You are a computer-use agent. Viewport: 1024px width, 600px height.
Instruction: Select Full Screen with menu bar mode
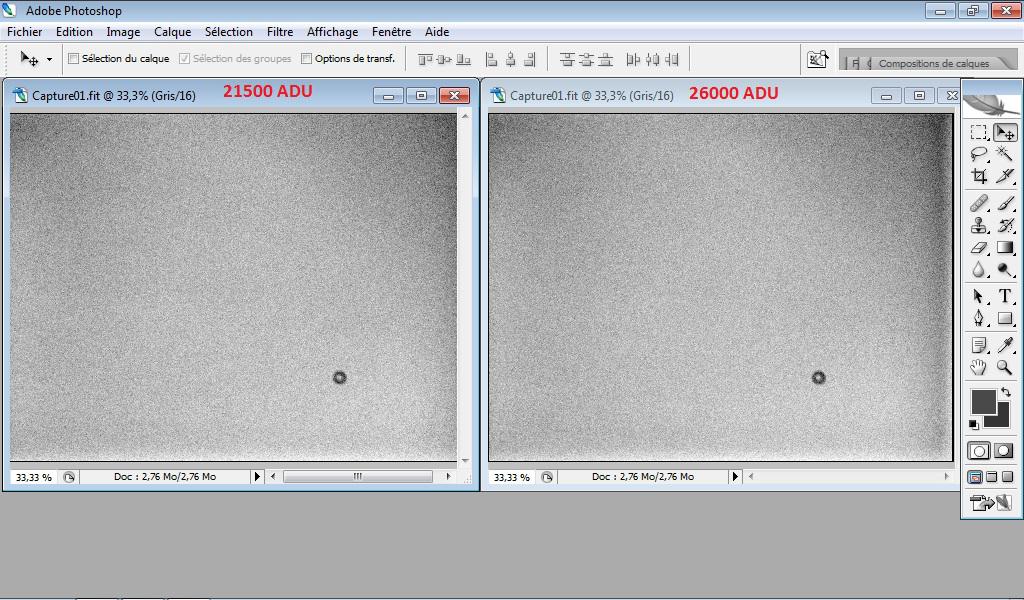click(x=991, y=477)
